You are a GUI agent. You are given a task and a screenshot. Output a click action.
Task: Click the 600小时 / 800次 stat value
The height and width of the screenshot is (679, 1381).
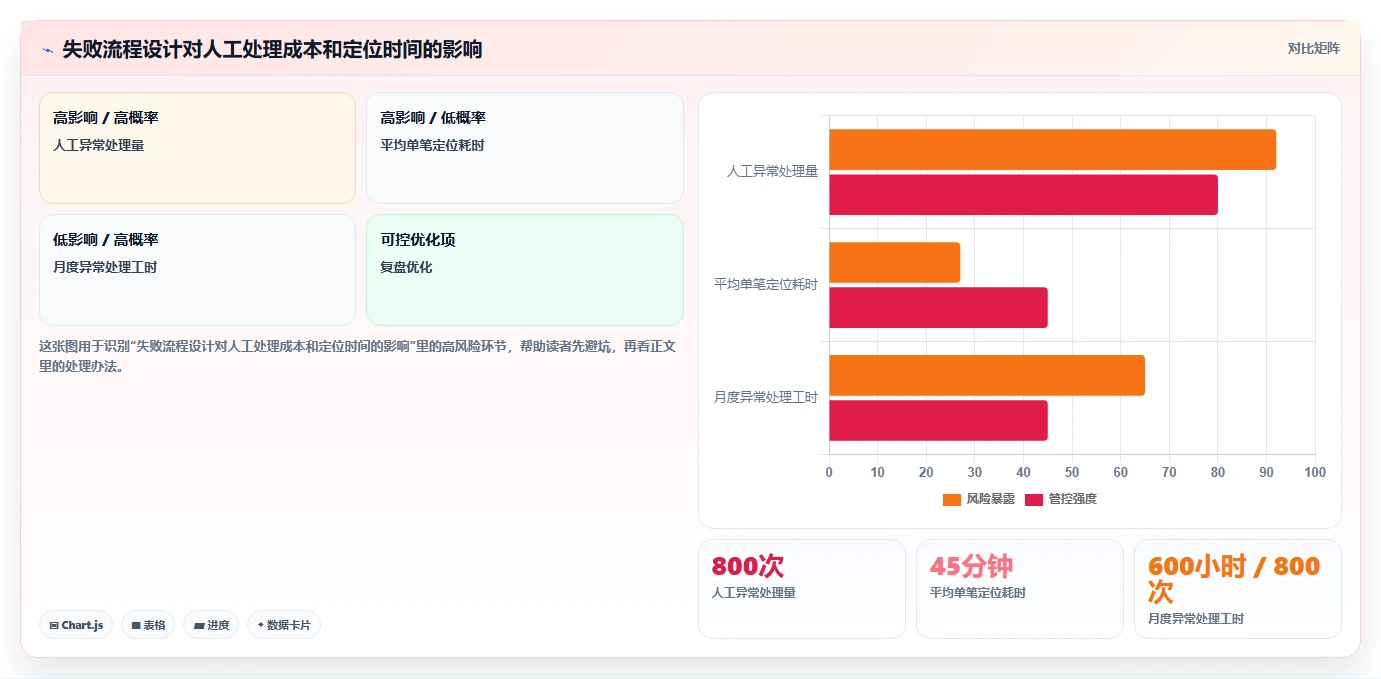(x=1234, y=579)
